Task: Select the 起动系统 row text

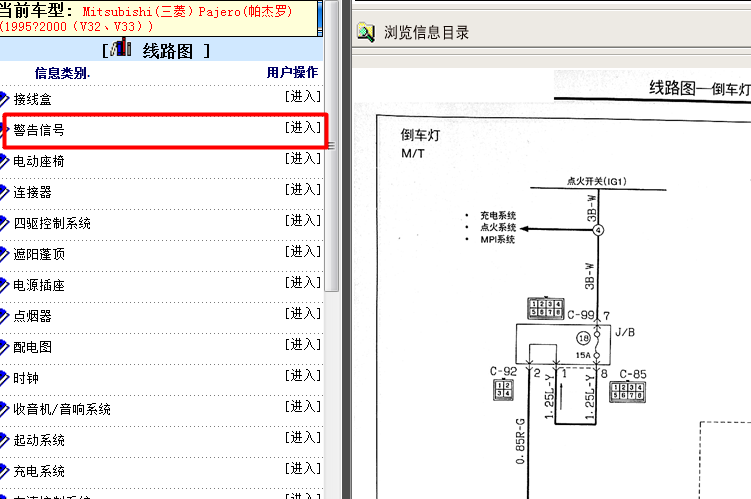Action: pyautogui.click(x=39, y=440)
